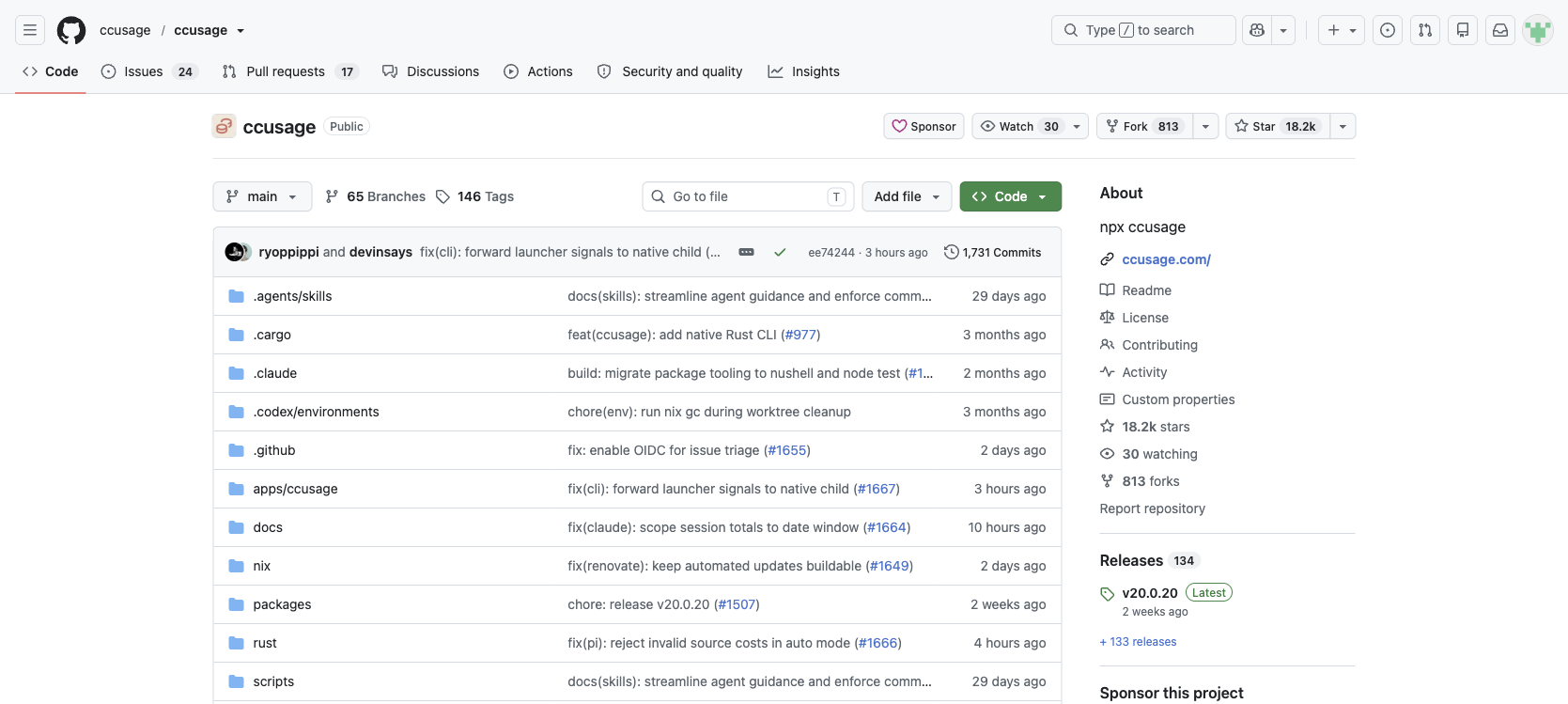Expand the Star lists arrow

[x=1343, y=126]
